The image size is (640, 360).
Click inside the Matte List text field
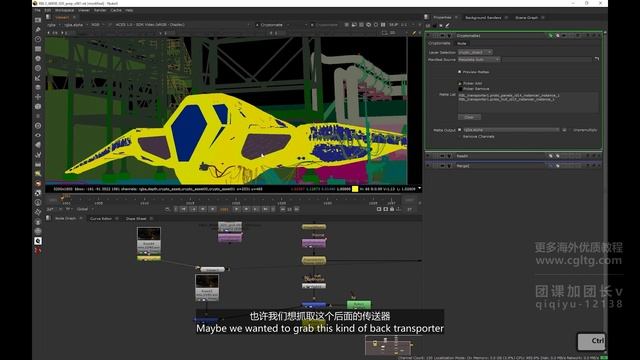tap(528, 102)
